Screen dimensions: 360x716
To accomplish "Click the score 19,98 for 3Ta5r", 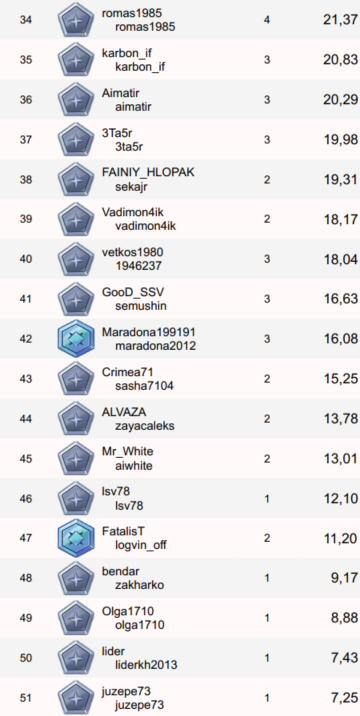I will click(341, 140).
